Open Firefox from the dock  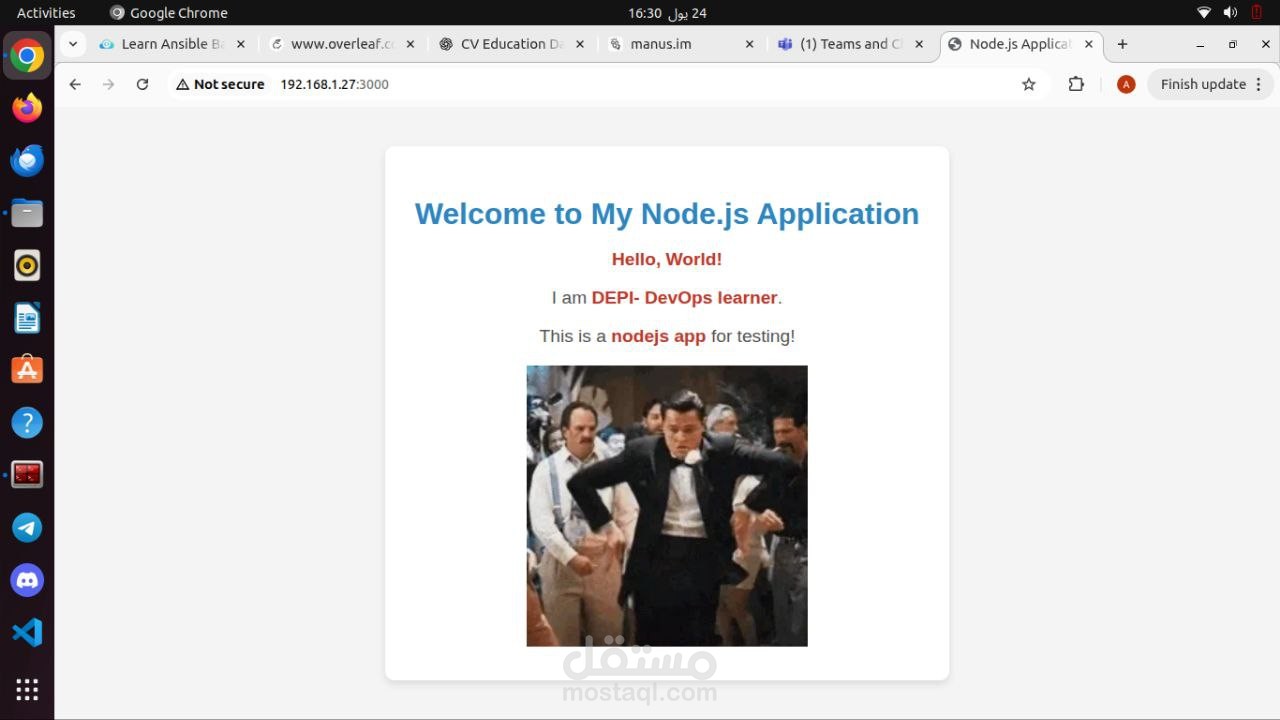[x=27, y=107]
